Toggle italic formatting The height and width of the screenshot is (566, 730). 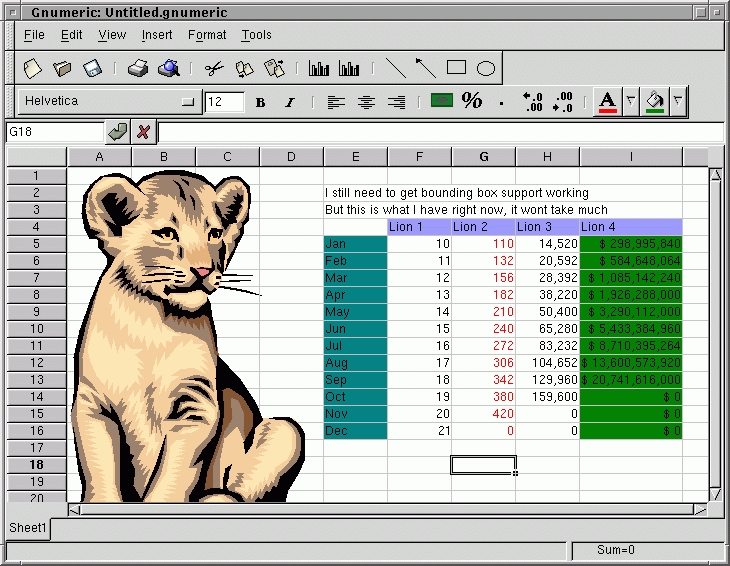[290, 102]
